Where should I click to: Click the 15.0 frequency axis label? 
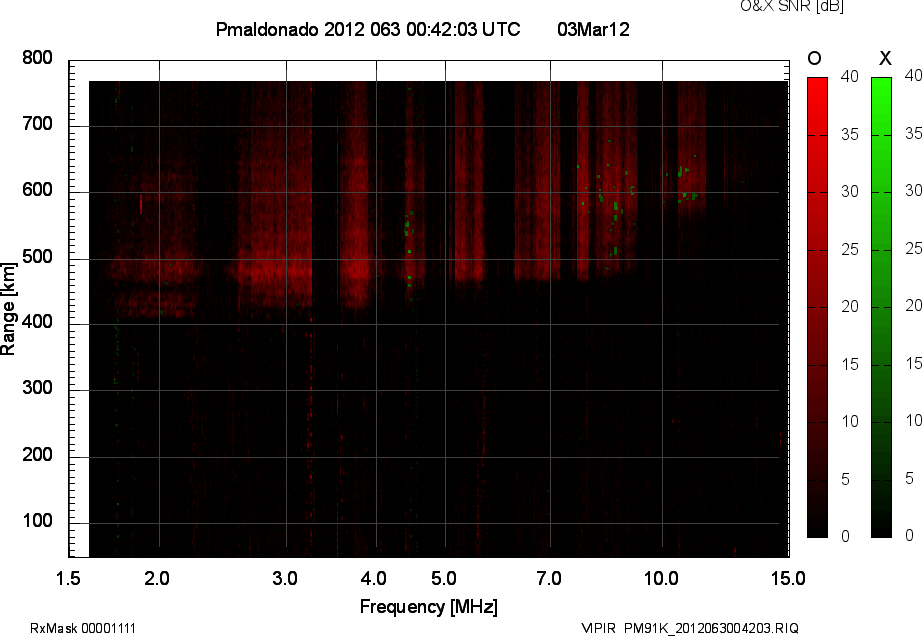788,578
